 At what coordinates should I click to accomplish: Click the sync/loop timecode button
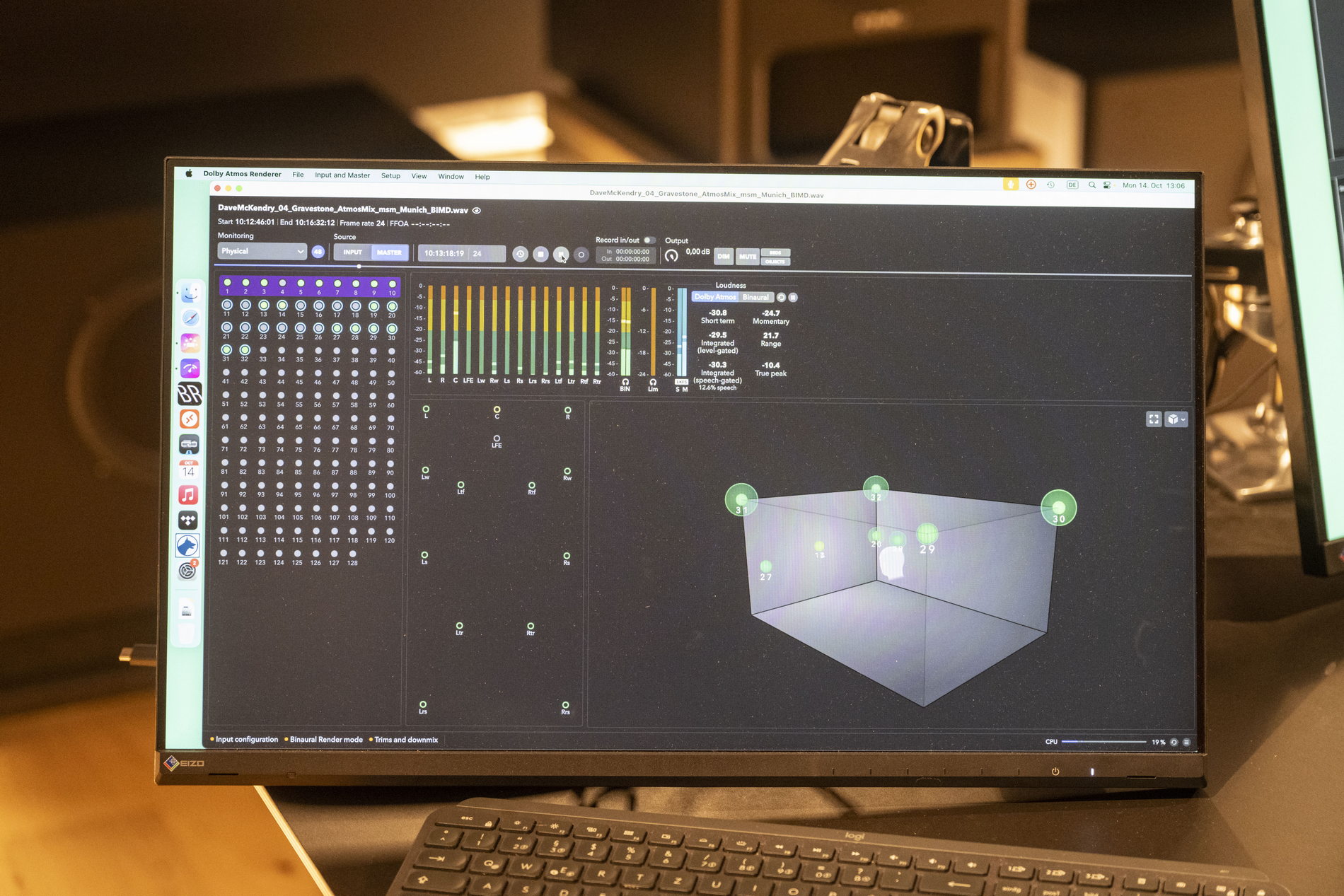[x=520, y=254]
